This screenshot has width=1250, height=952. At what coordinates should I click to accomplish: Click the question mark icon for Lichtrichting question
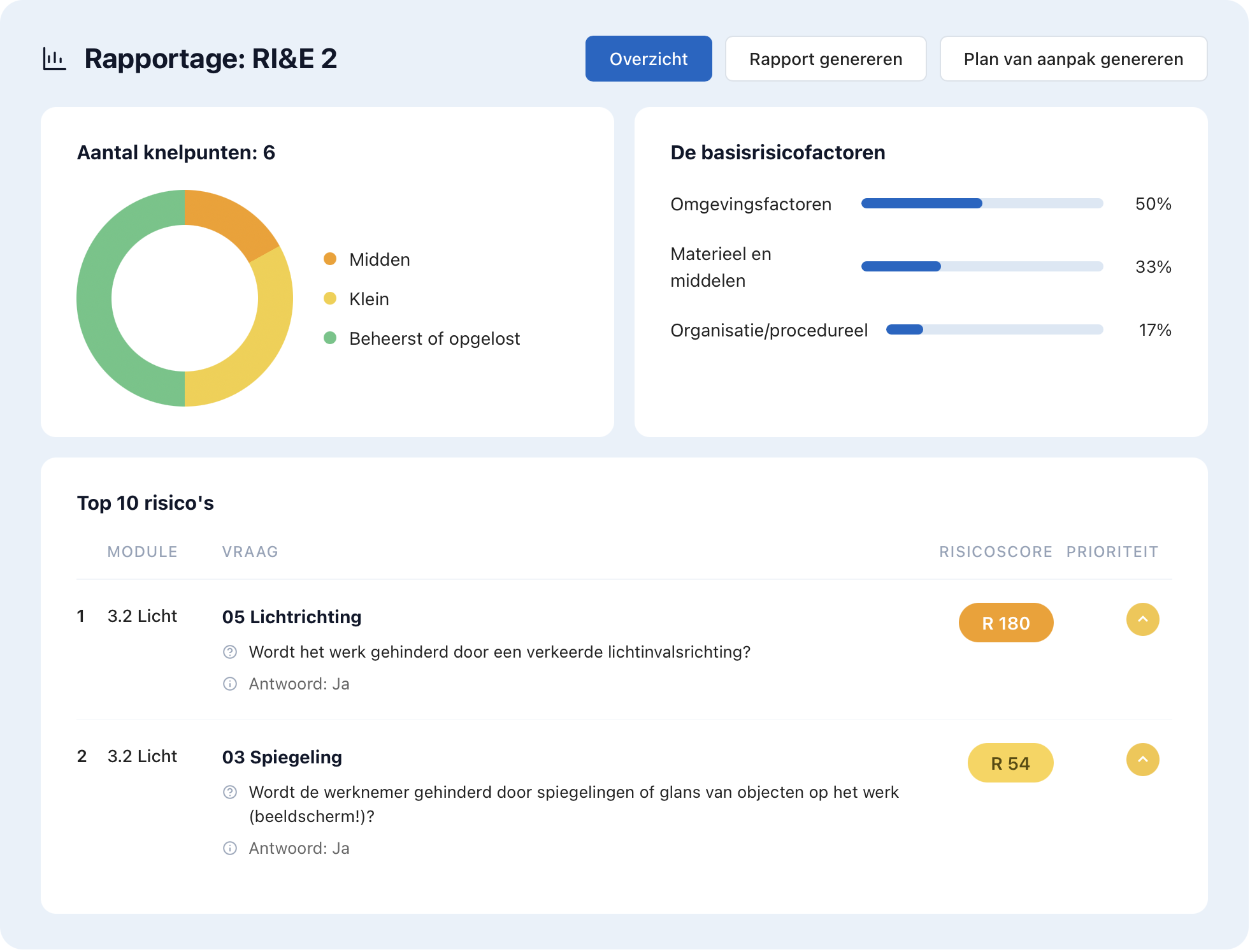[x=230, y=652]
